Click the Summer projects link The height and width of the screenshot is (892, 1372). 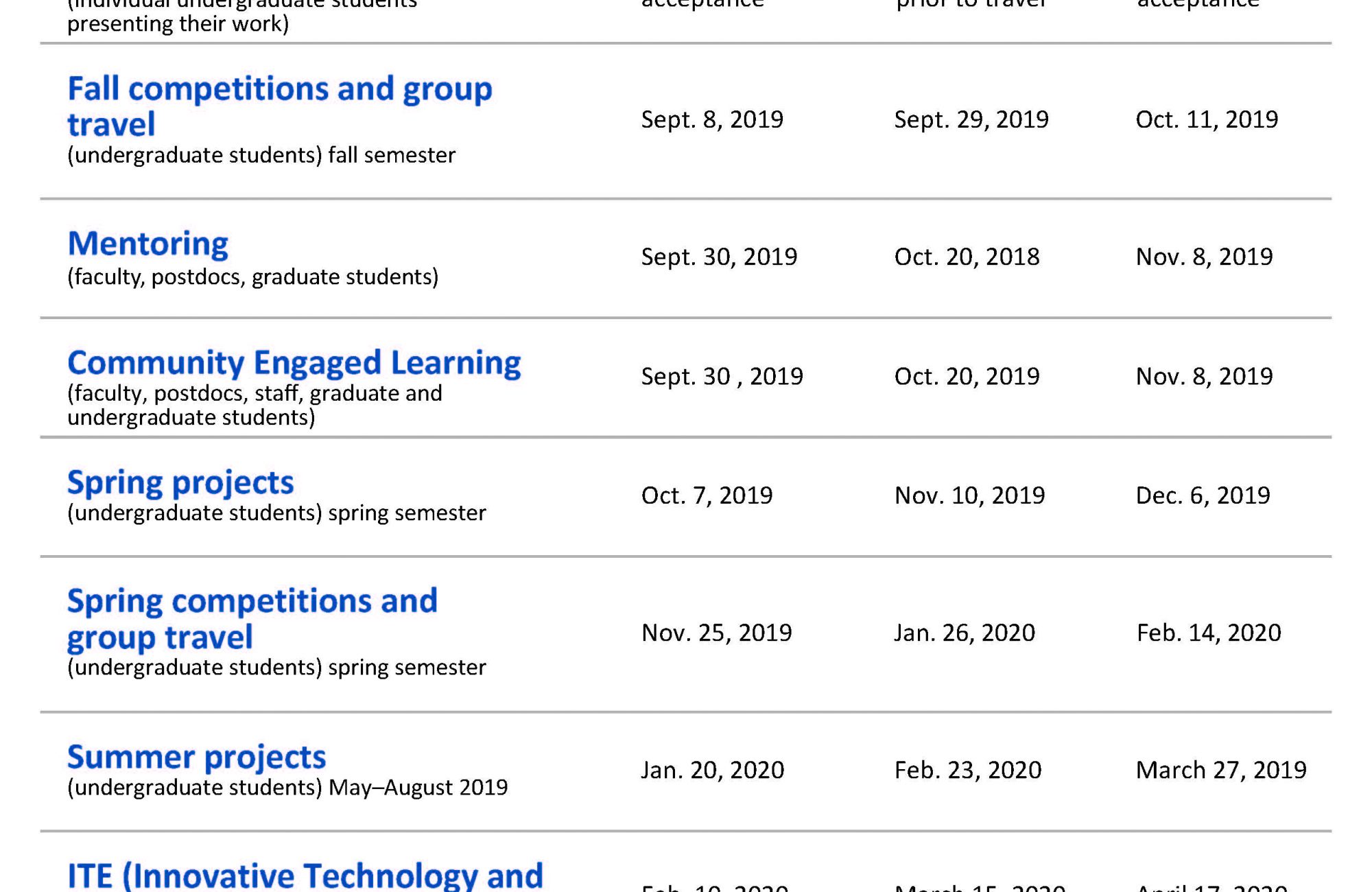(196, 758)
